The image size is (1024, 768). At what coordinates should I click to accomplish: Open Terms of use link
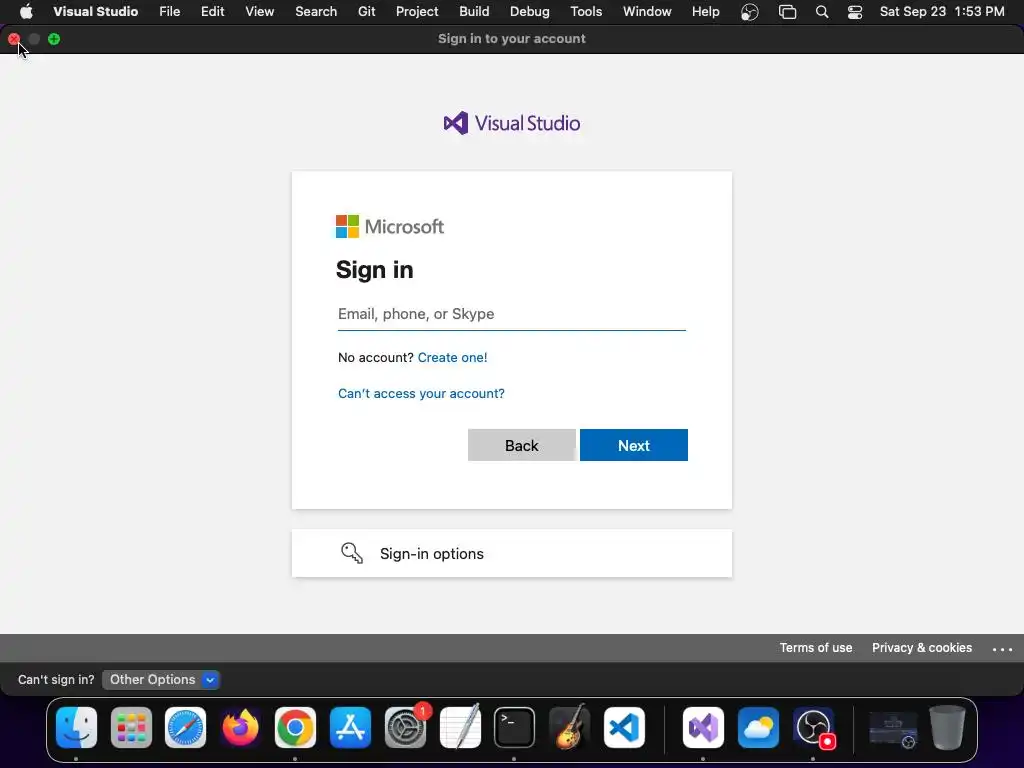tap(816, 648)
